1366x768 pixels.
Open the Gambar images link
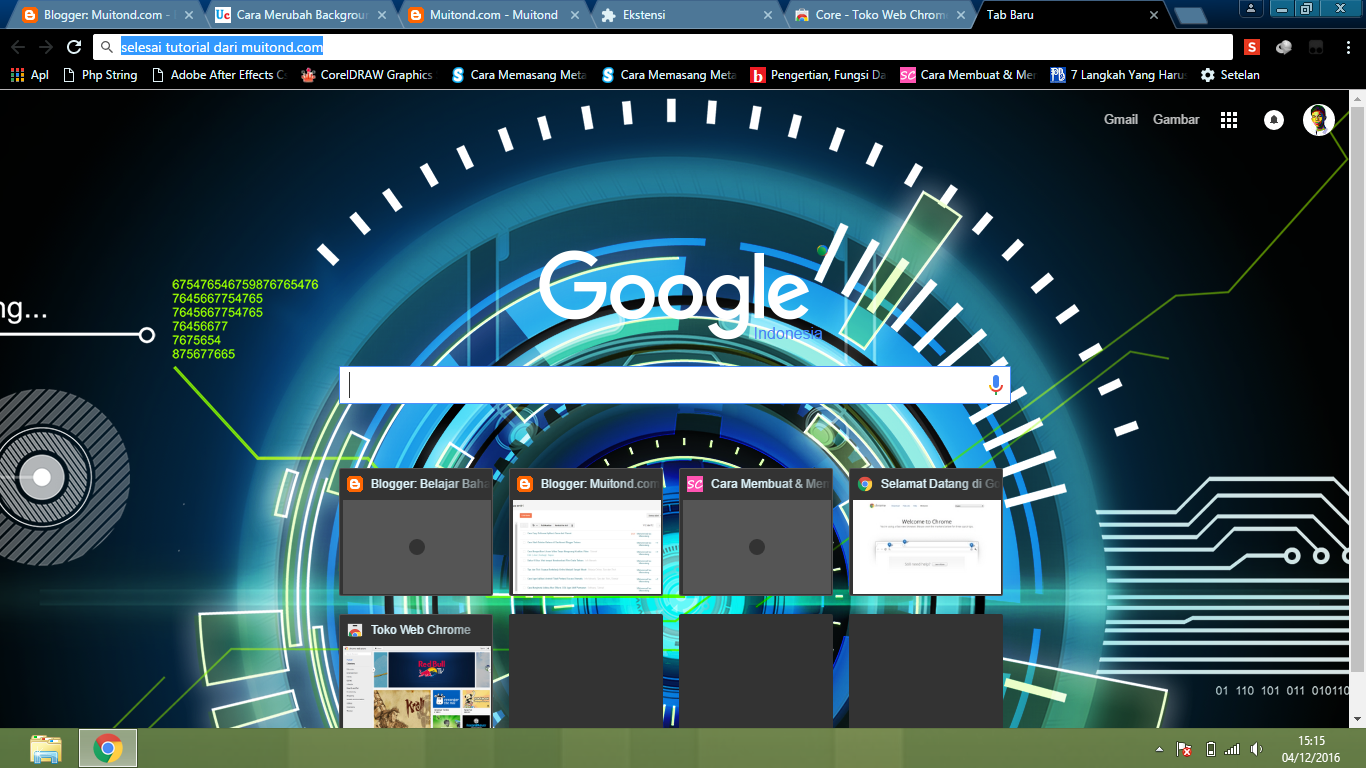[1176, 119]
